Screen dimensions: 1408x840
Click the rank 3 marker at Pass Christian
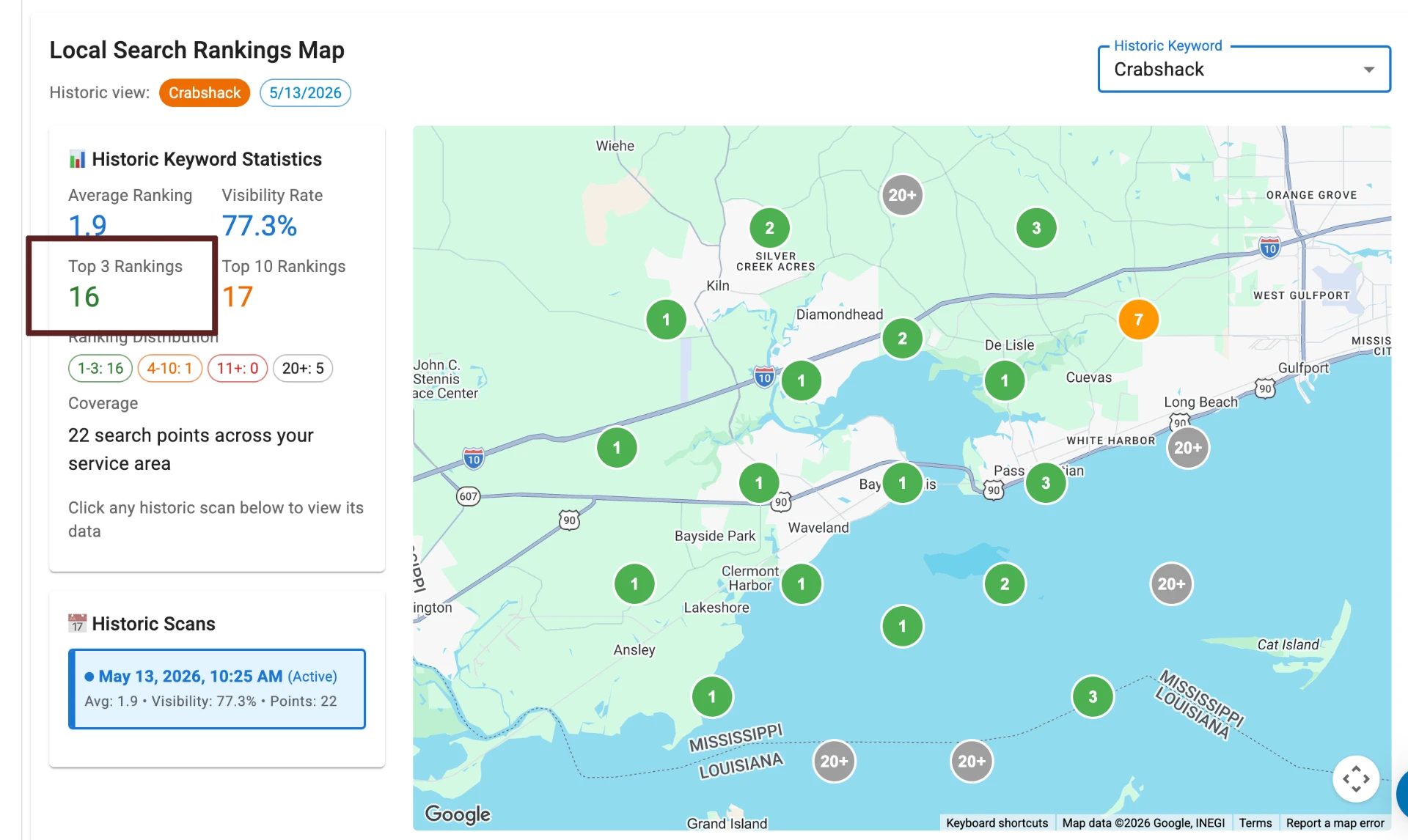[1046, 483]
